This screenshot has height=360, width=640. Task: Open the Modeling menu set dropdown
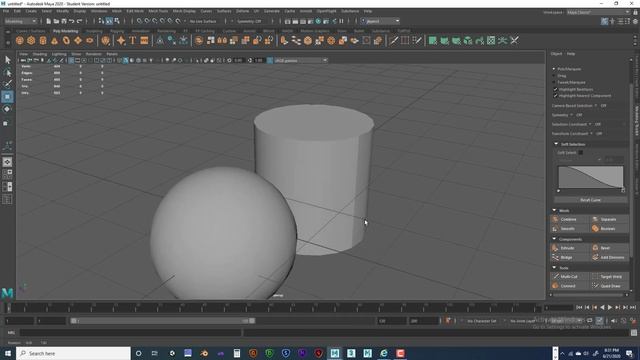click(x=20, y=21)
